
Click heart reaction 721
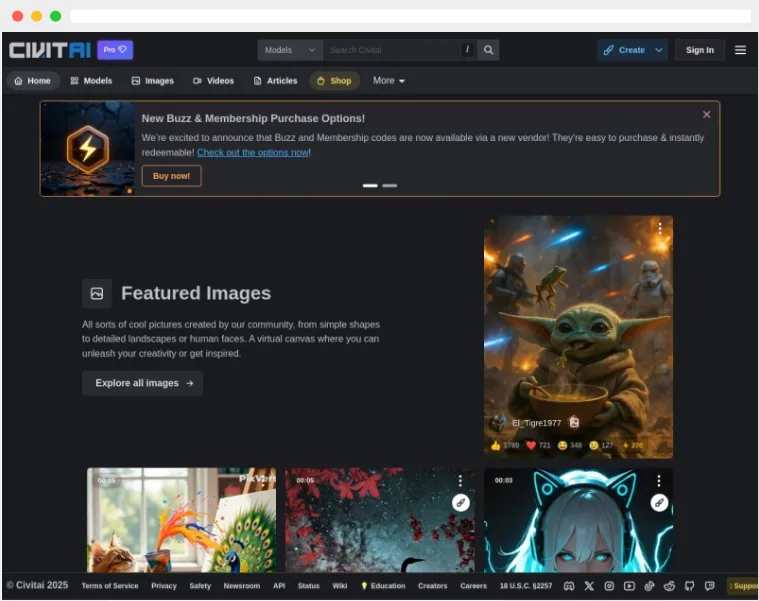tap(538, 445)
